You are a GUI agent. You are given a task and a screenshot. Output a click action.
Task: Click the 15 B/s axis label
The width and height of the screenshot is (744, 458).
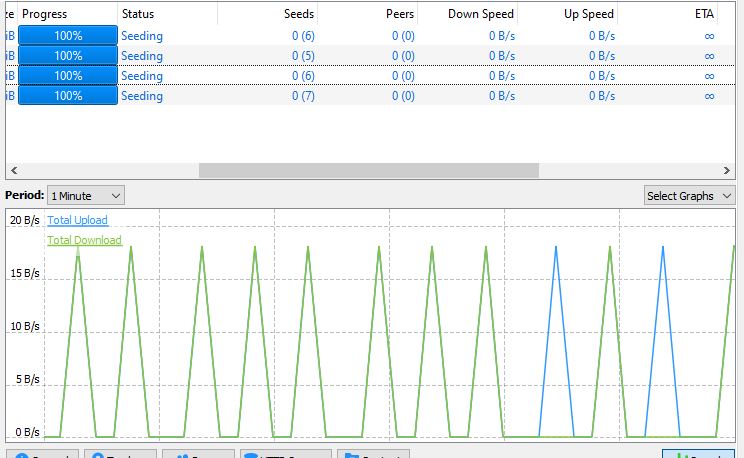25,273
